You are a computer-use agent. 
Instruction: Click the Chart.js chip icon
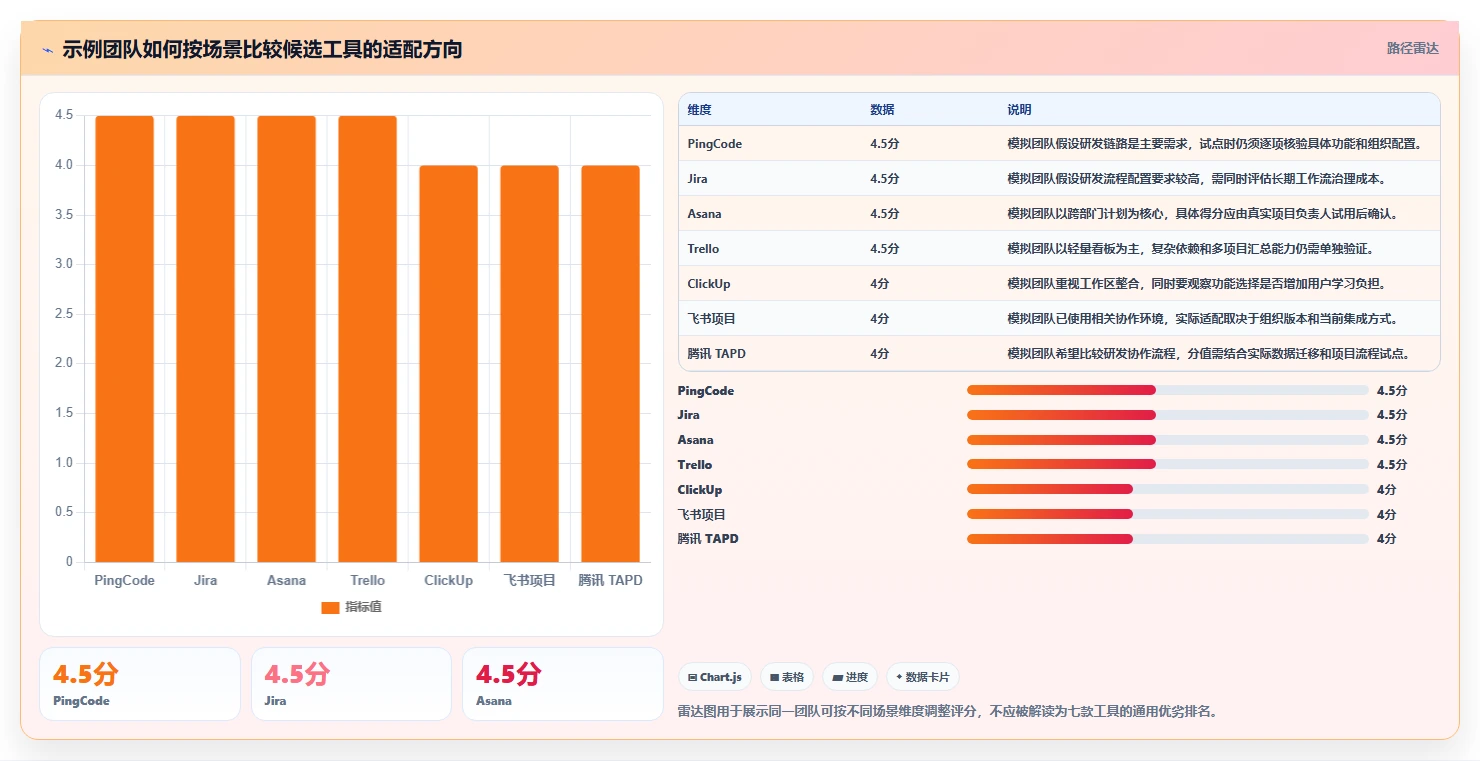click(692, 677)
